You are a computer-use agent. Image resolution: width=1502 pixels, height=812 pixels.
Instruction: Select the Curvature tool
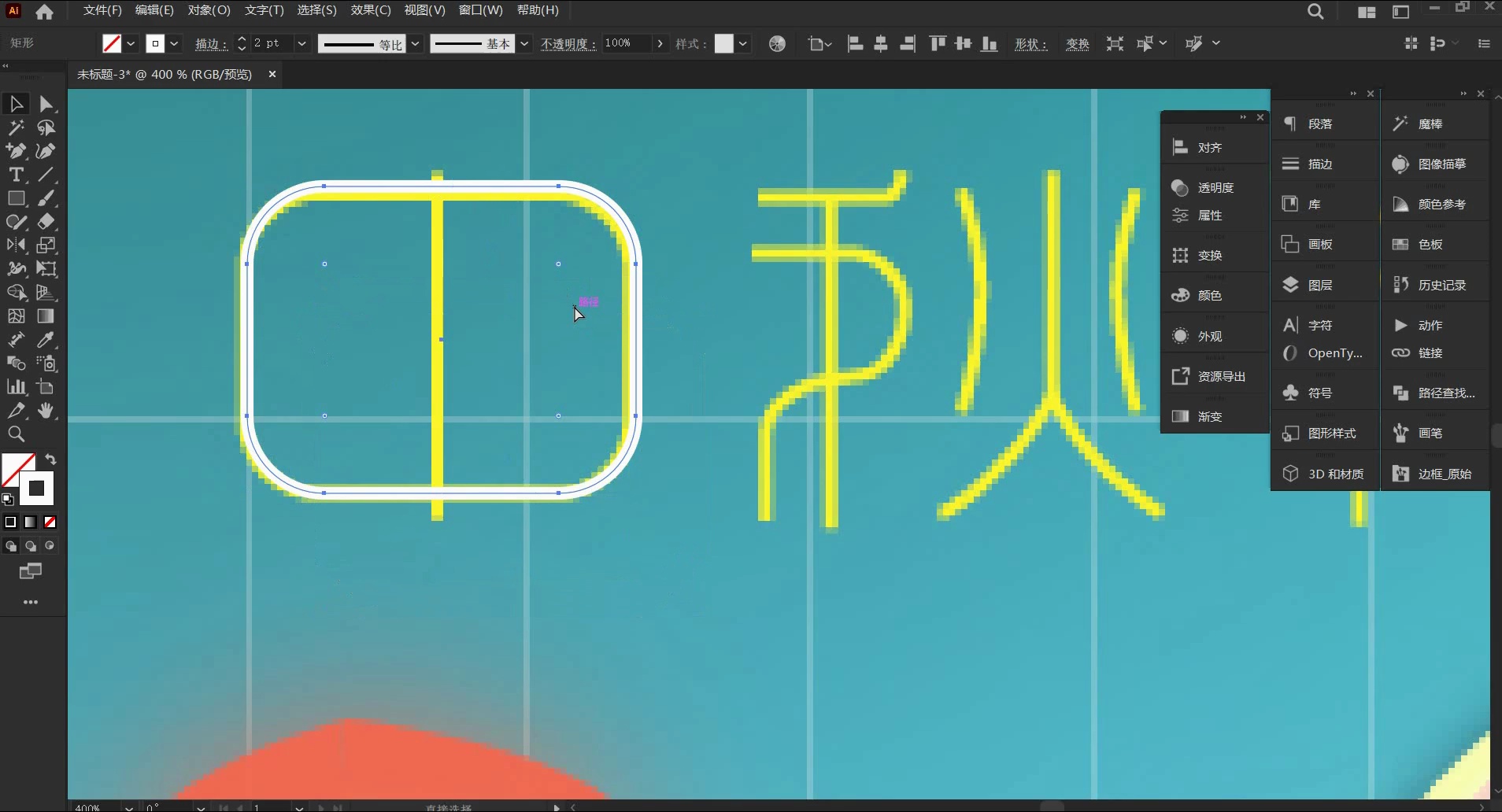pos(46,151)
